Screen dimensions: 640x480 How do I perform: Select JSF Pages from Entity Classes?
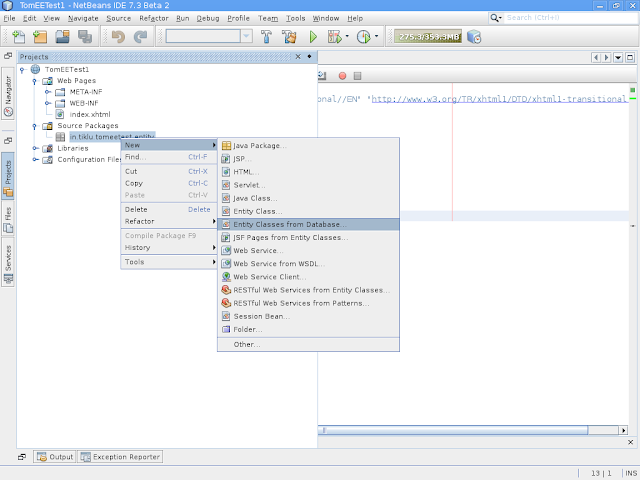point(308,238)
